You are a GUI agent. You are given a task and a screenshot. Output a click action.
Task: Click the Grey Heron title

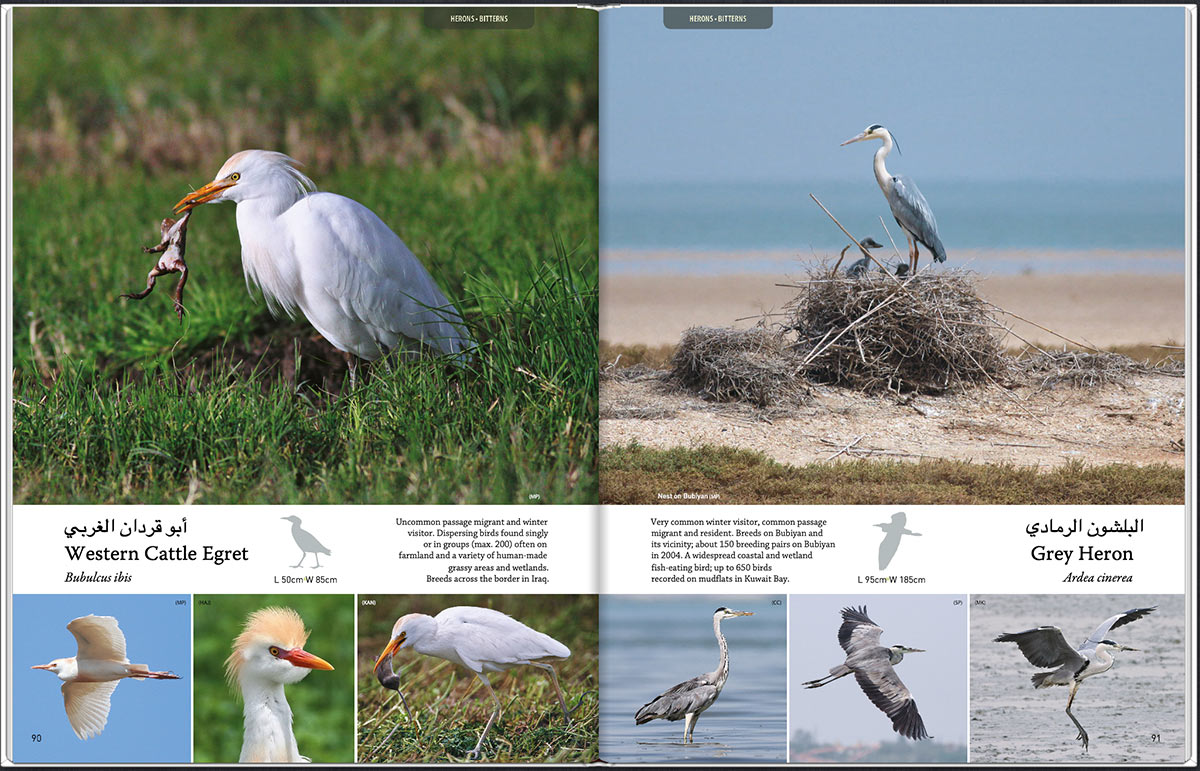click(1081, 554)
